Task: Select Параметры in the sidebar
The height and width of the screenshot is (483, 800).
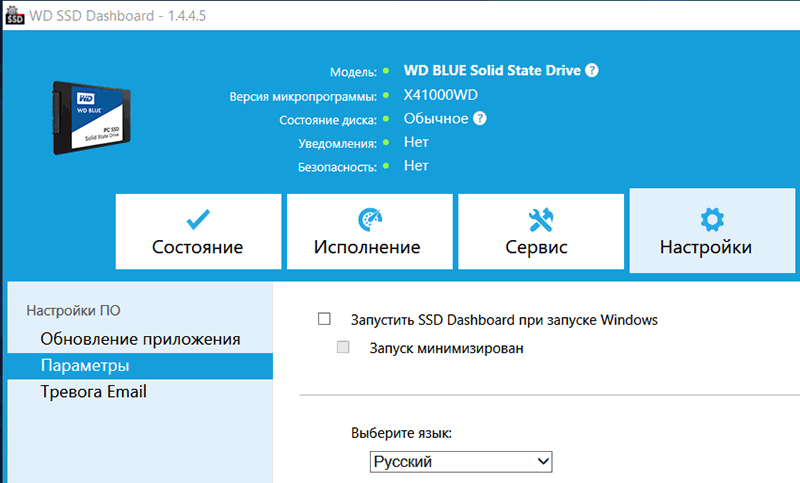Action: 140,366
